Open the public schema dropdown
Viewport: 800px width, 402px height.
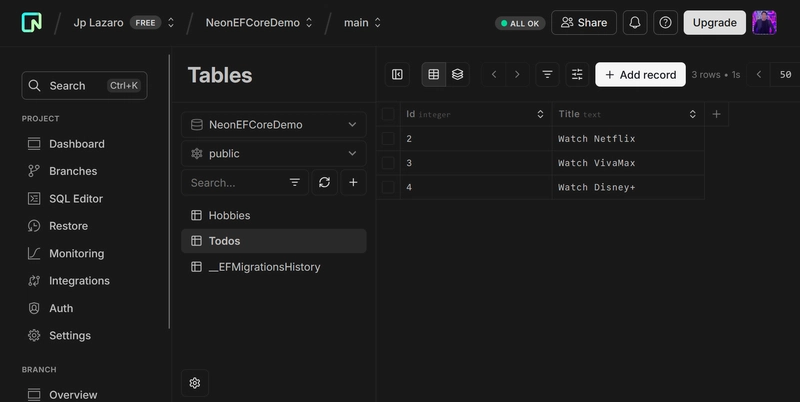click(x=274, y=154)
